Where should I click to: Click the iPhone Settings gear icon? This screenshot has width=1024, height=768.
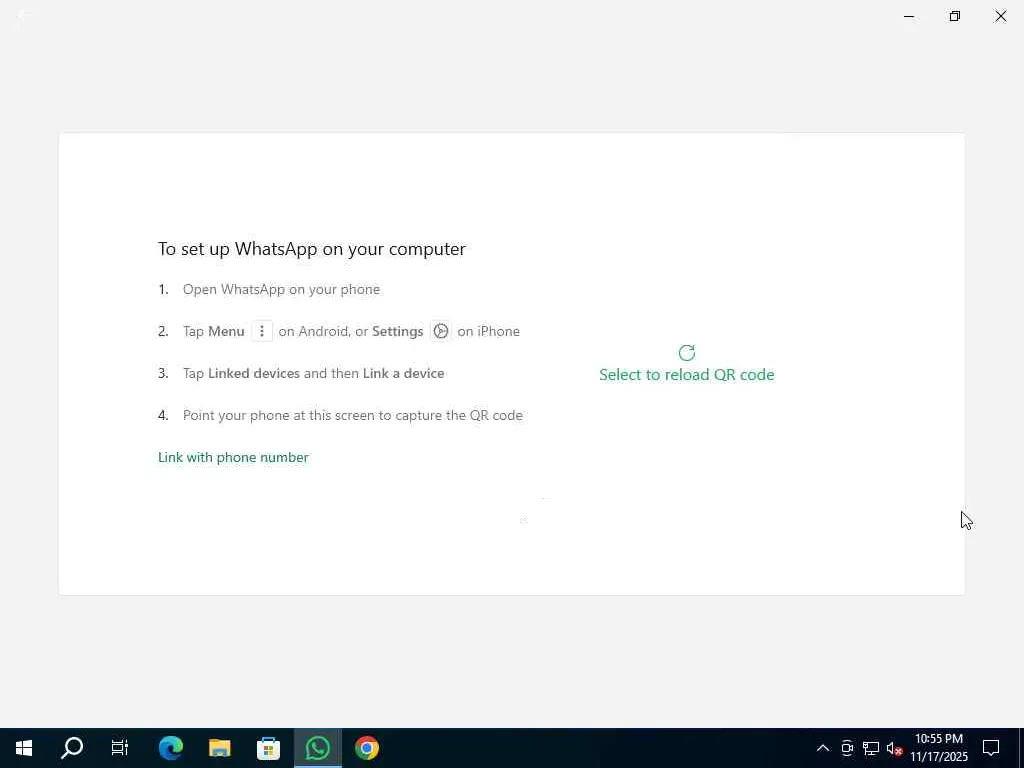[x=441, y=331]
